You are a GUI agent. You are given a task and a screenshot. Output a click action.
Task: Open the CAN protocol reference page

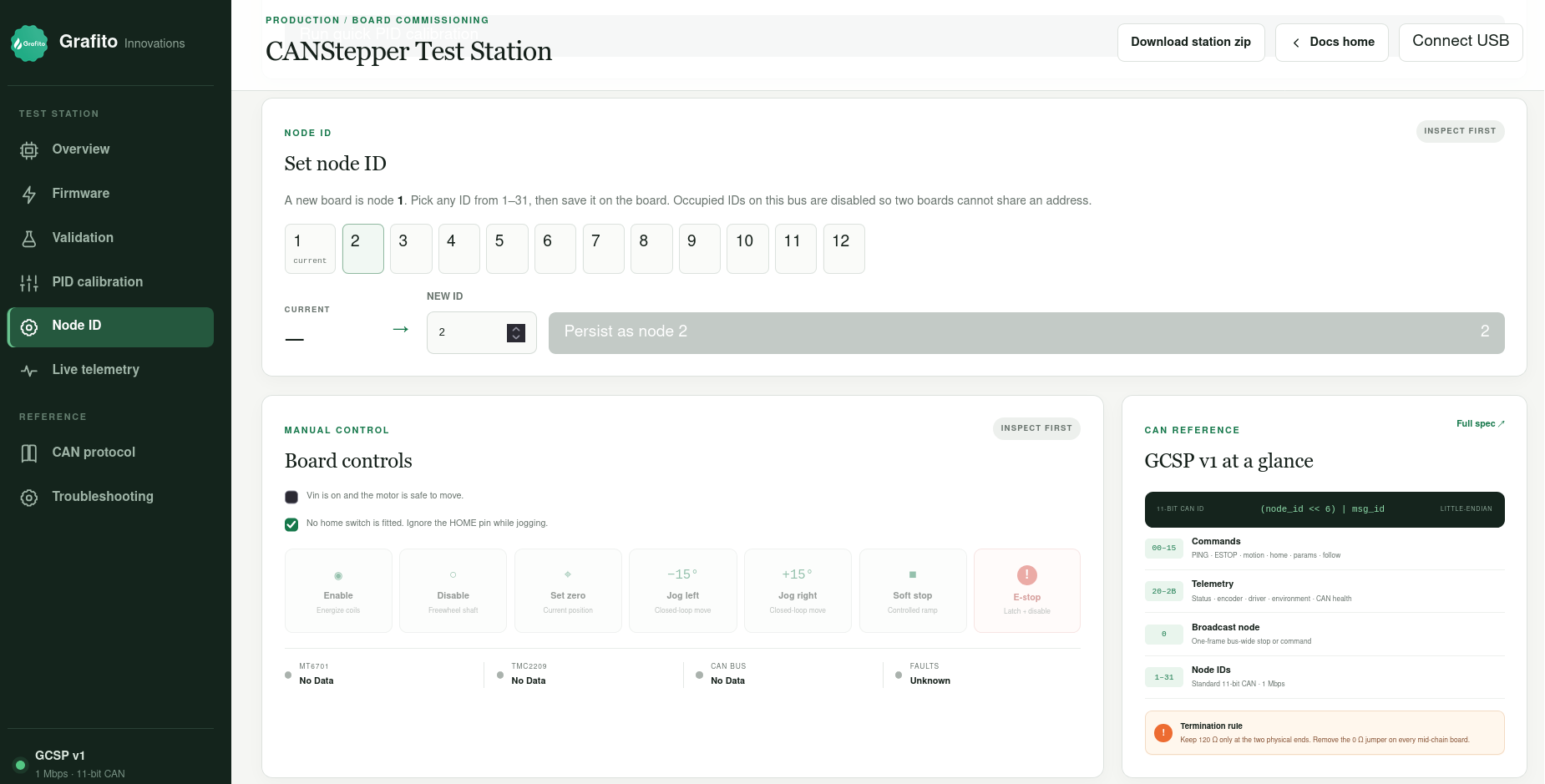(110, 453)
